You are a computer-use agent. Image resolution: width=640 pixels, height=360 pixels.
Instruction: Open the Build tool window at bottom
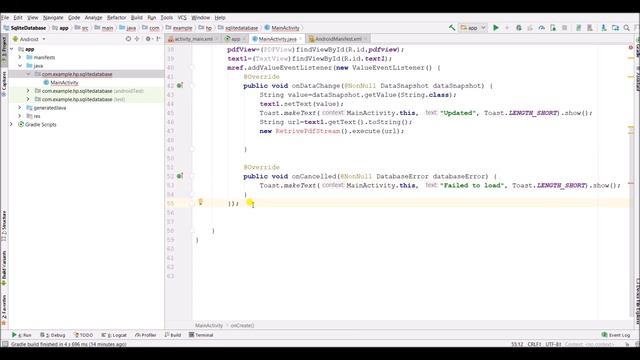click(173, 335)
